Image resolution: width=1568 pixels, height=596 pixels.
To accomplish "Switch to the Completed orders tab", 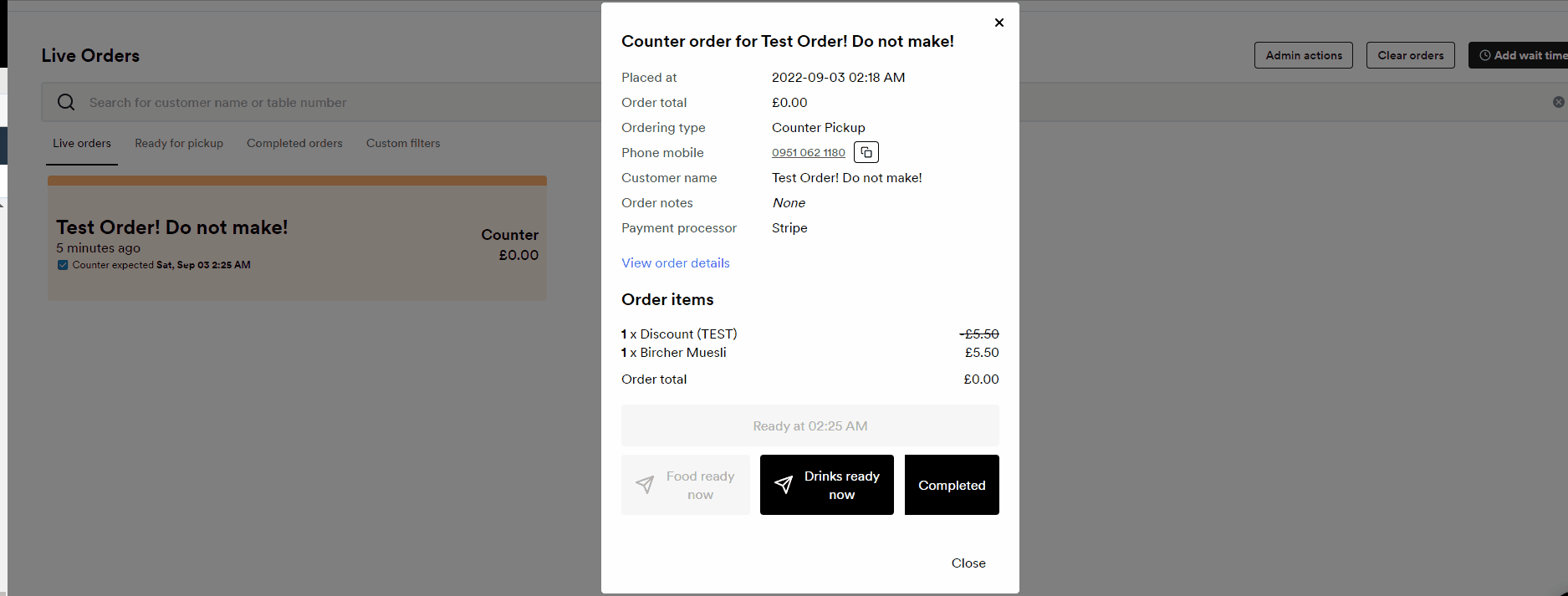I will (x=294, y=143).
